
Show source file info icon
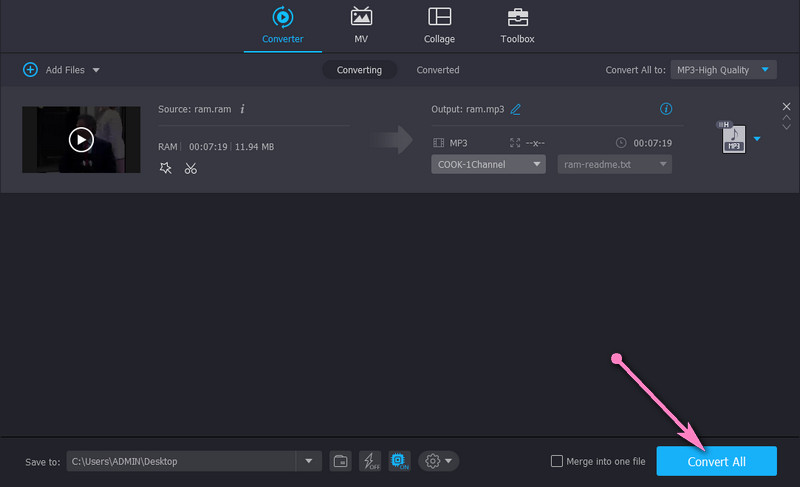(x=242, y=109)
